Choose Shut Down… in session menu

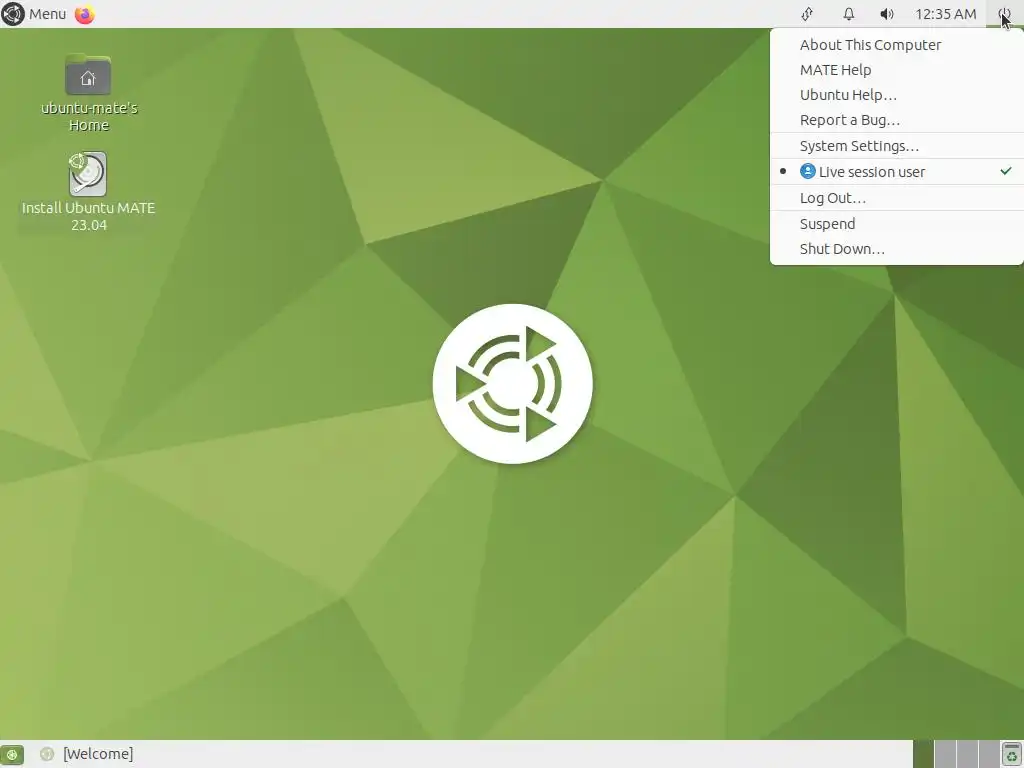click(x=897, y=249)
